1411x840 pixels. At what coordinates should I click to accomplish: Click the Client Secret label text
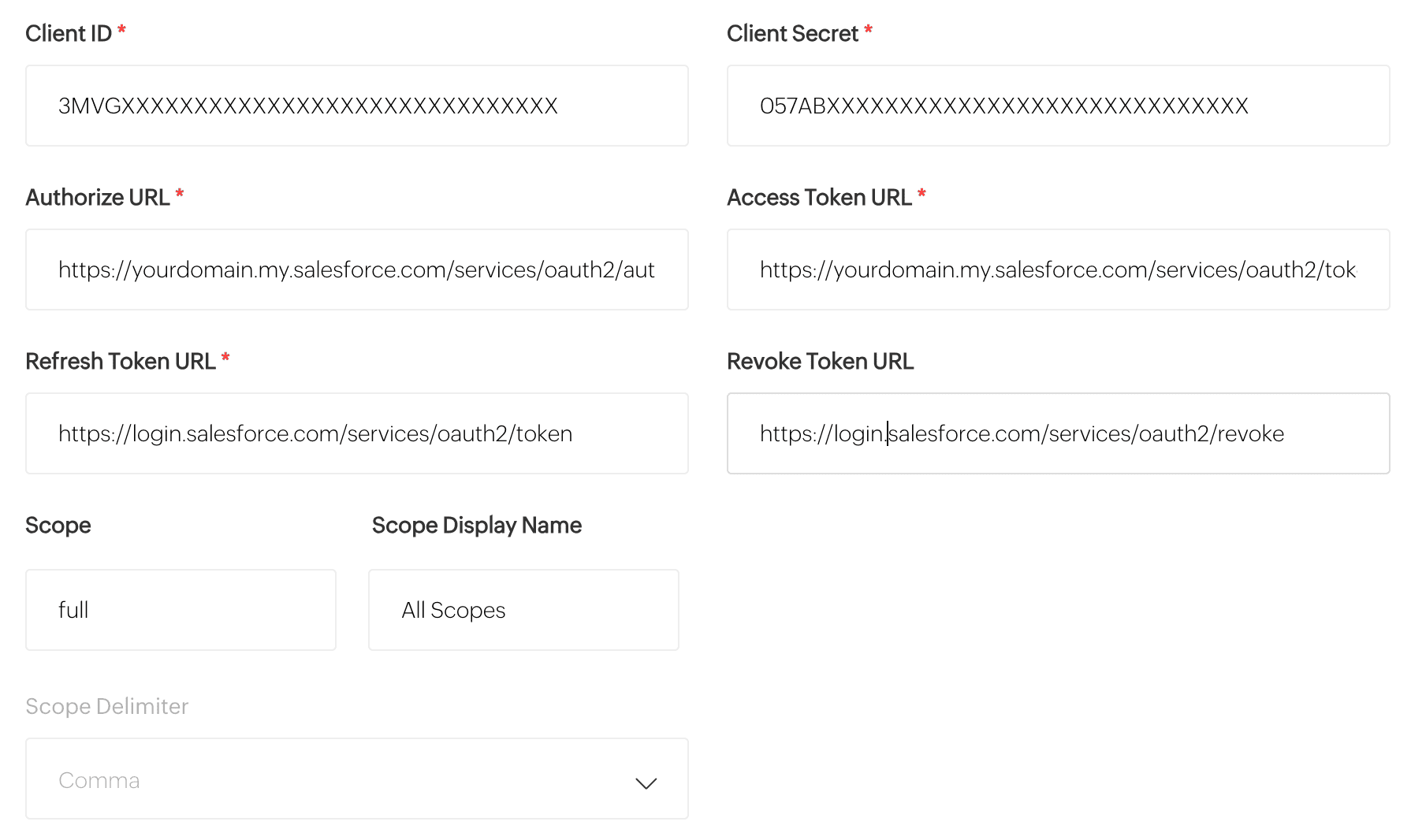(x=792, y=33)
